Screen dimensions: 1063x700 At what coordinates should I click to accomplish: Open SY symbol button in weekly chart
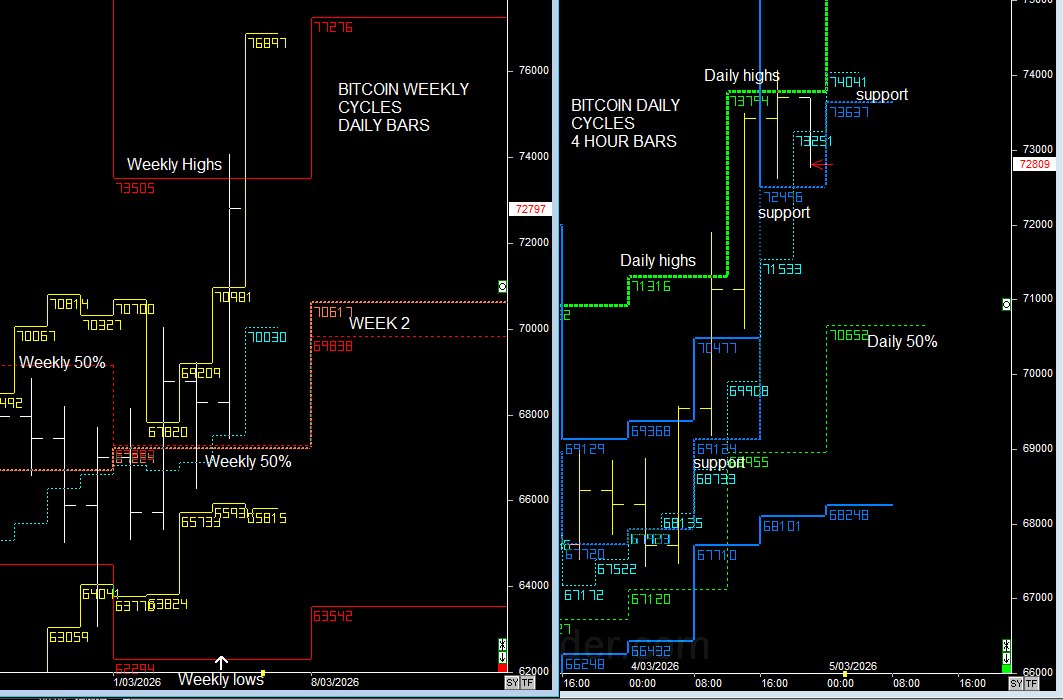point(513,682)
